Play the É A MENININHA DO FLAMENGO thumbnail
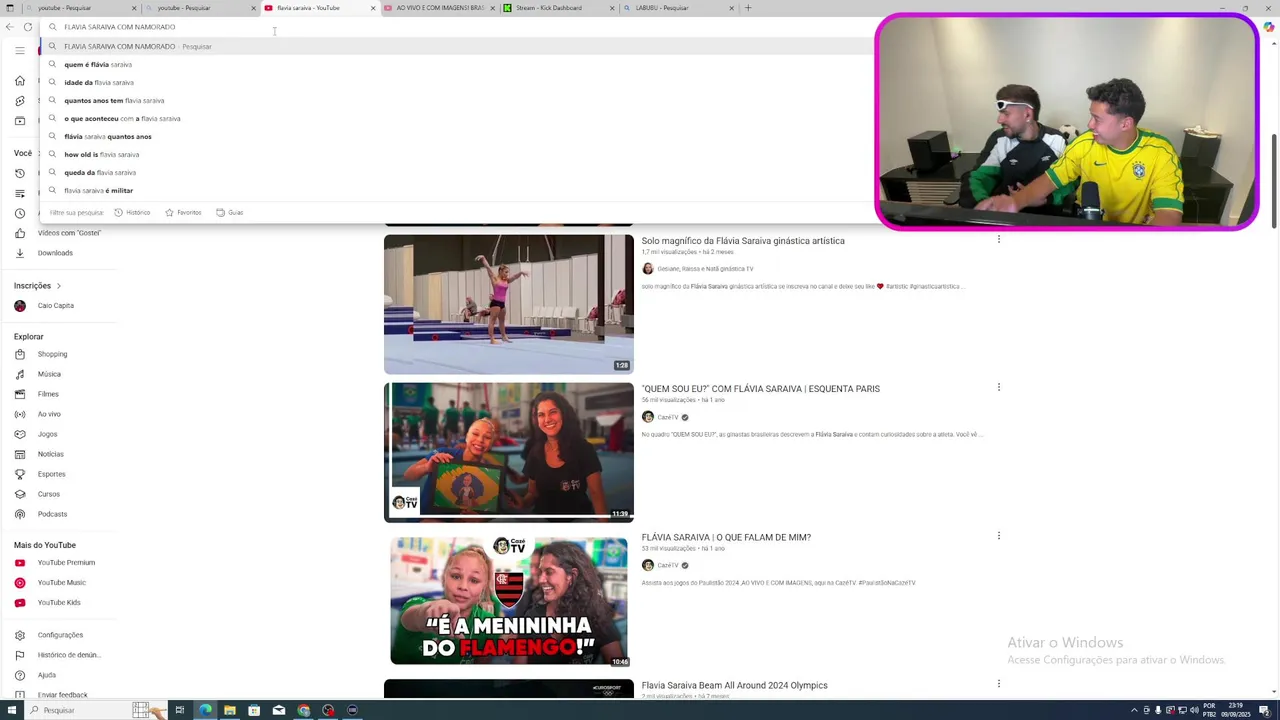The image size is (1280, 720). (509, 600)
